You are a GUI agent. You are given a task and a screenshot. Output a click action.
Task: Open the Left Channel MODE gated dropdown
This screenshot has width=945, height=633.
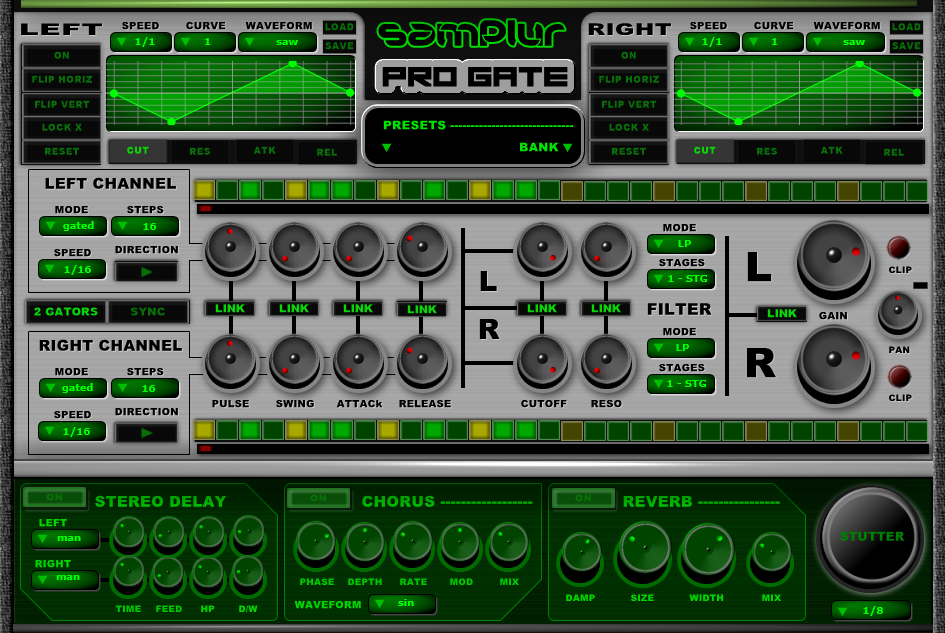[73, 226]
